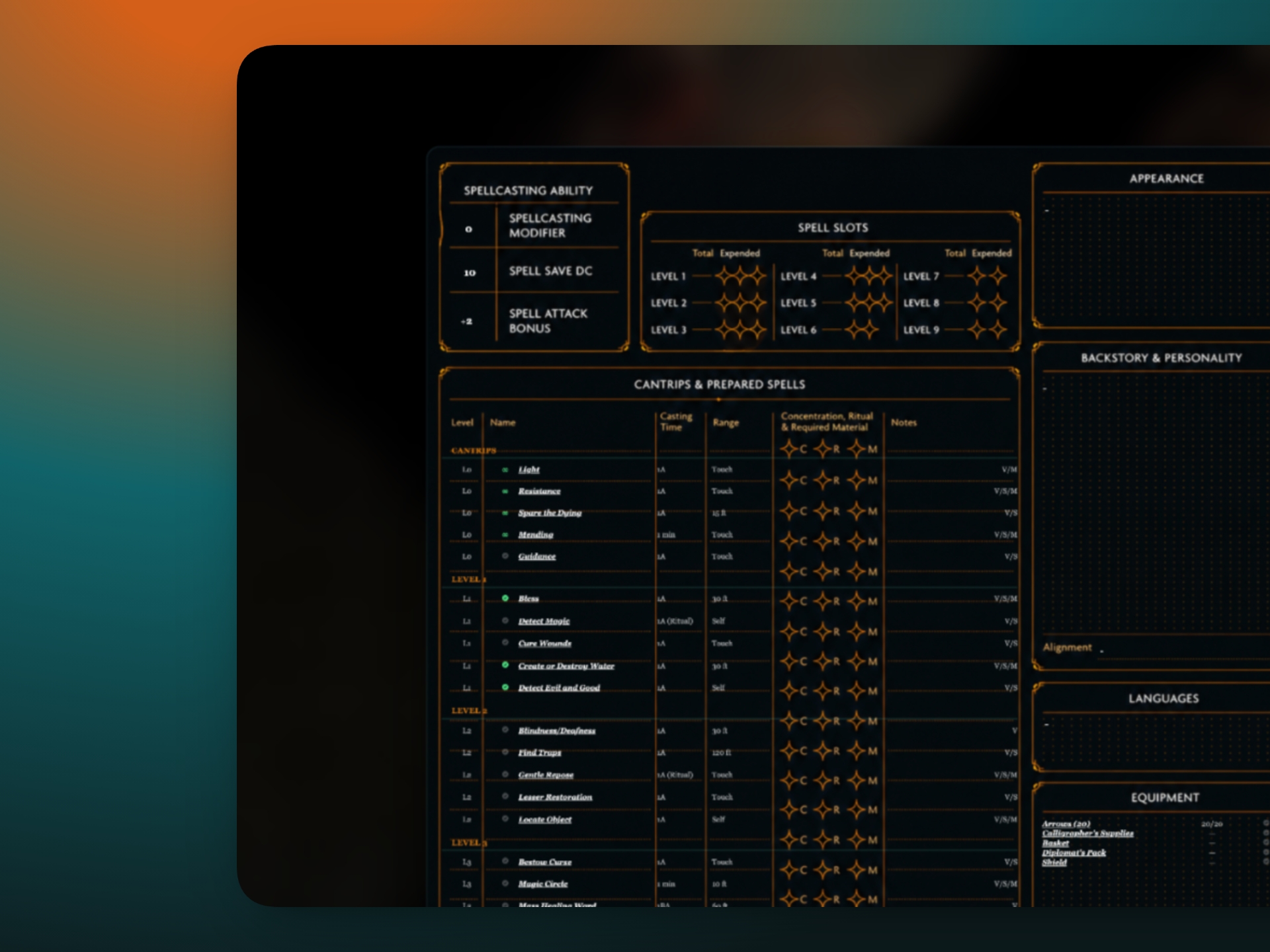Open the Guidance cantrip link

coord(537,557)
